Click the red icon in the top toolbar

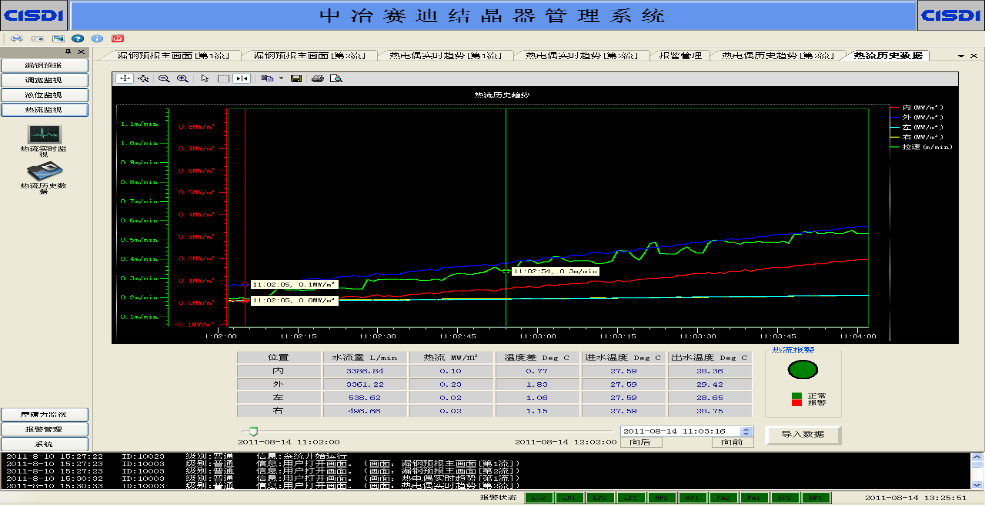pos(117,38)
